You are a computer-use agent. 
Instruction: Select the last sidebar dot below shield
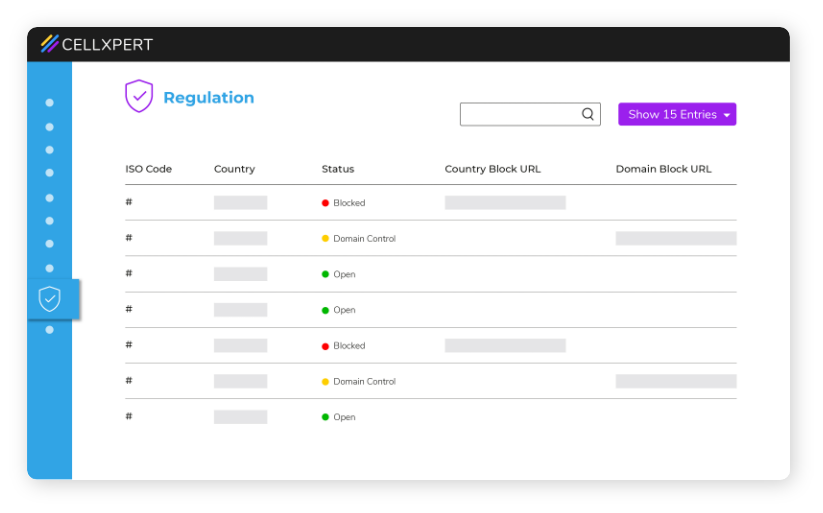[x=49, y=330]
